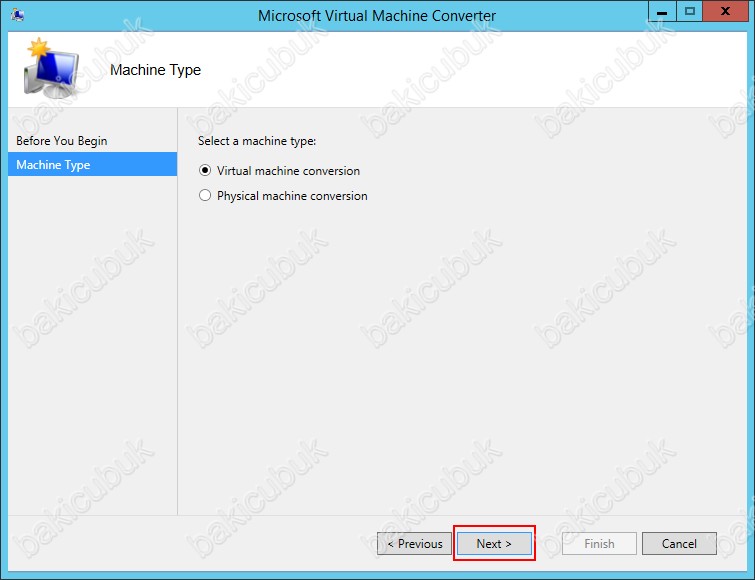Click the 'Select a machine type:' label
Viewport: 755px width, 580px height.
(x=257, y=141)
